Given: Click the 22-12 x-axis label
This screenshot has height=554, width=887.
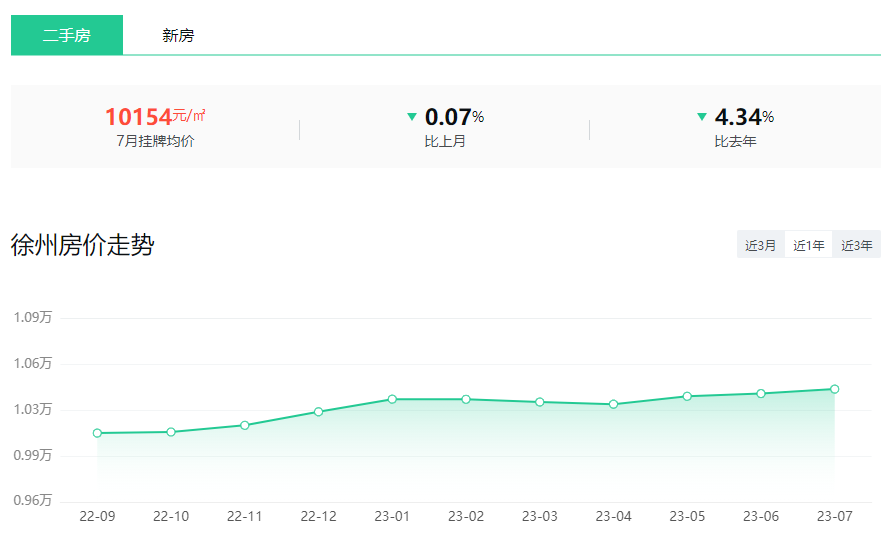Looking at the screenshot, I should [318, 516].
